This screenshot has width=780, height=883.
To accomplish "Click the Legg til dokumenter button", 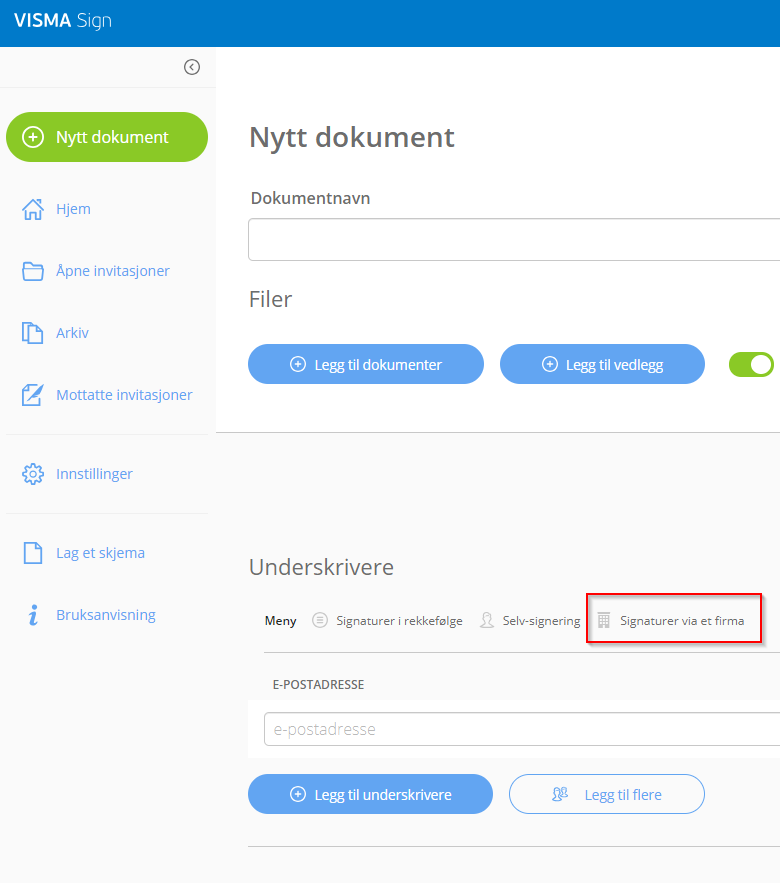I will (365, 364).
